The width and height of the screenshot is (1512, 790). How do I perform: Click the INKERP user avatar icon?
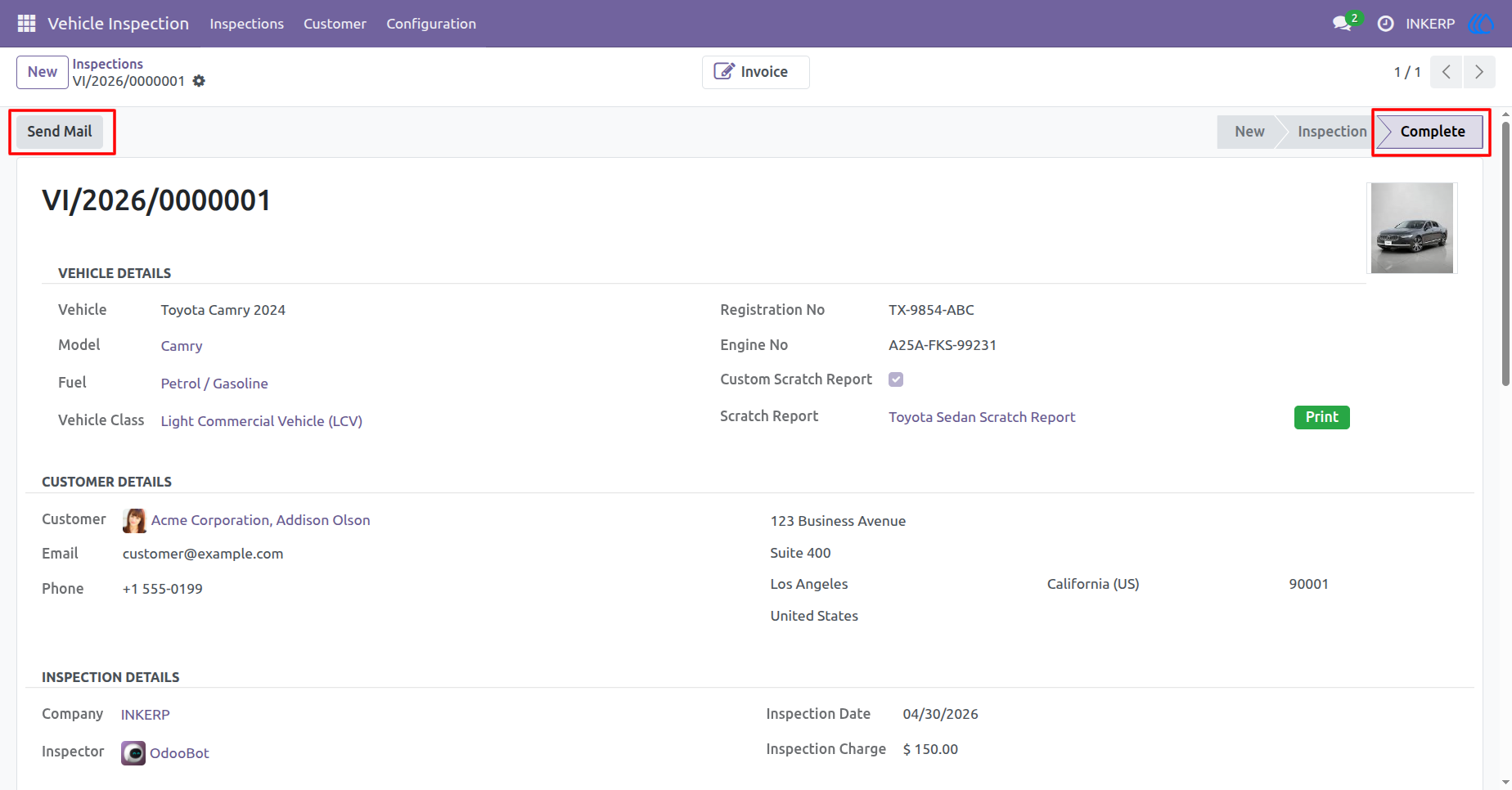coord(1482,24)
